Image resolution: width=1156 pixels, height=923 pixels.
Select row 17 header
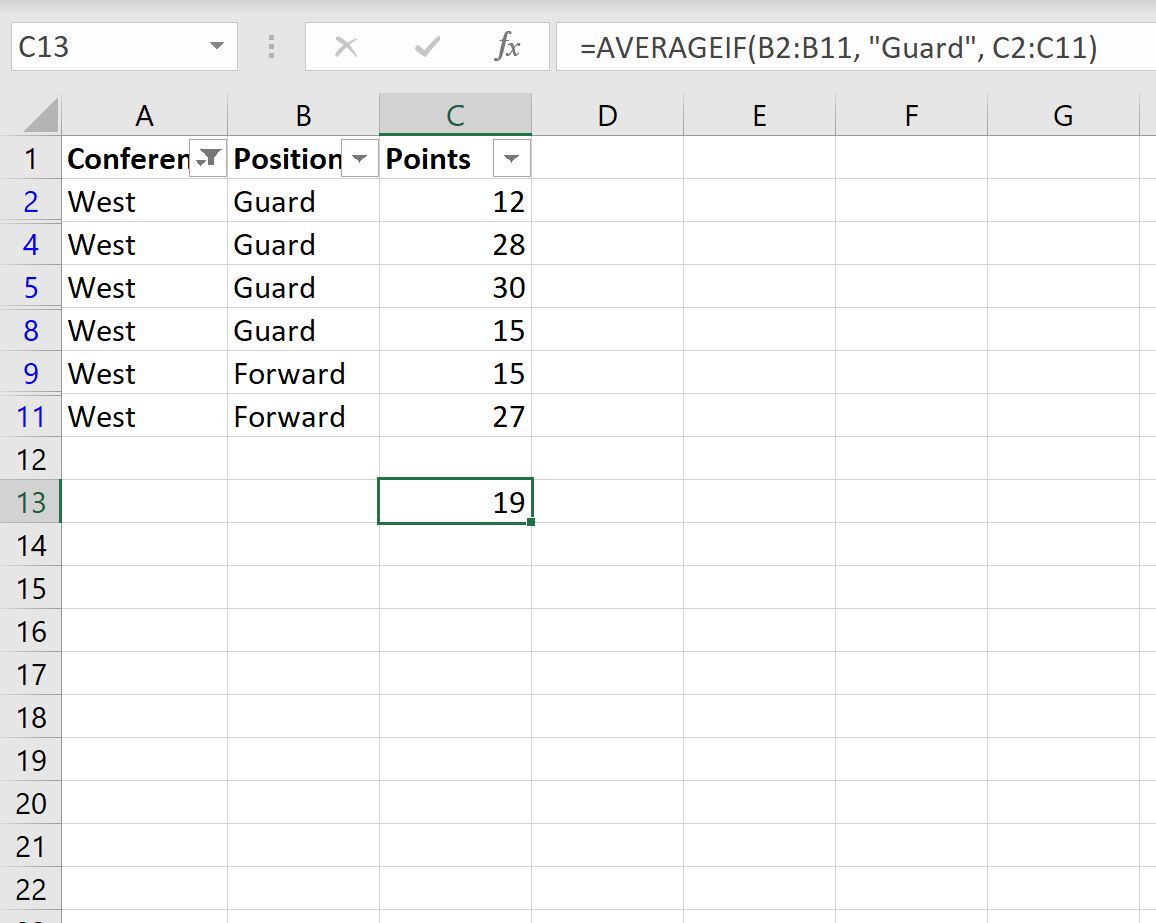pos(30,674)
